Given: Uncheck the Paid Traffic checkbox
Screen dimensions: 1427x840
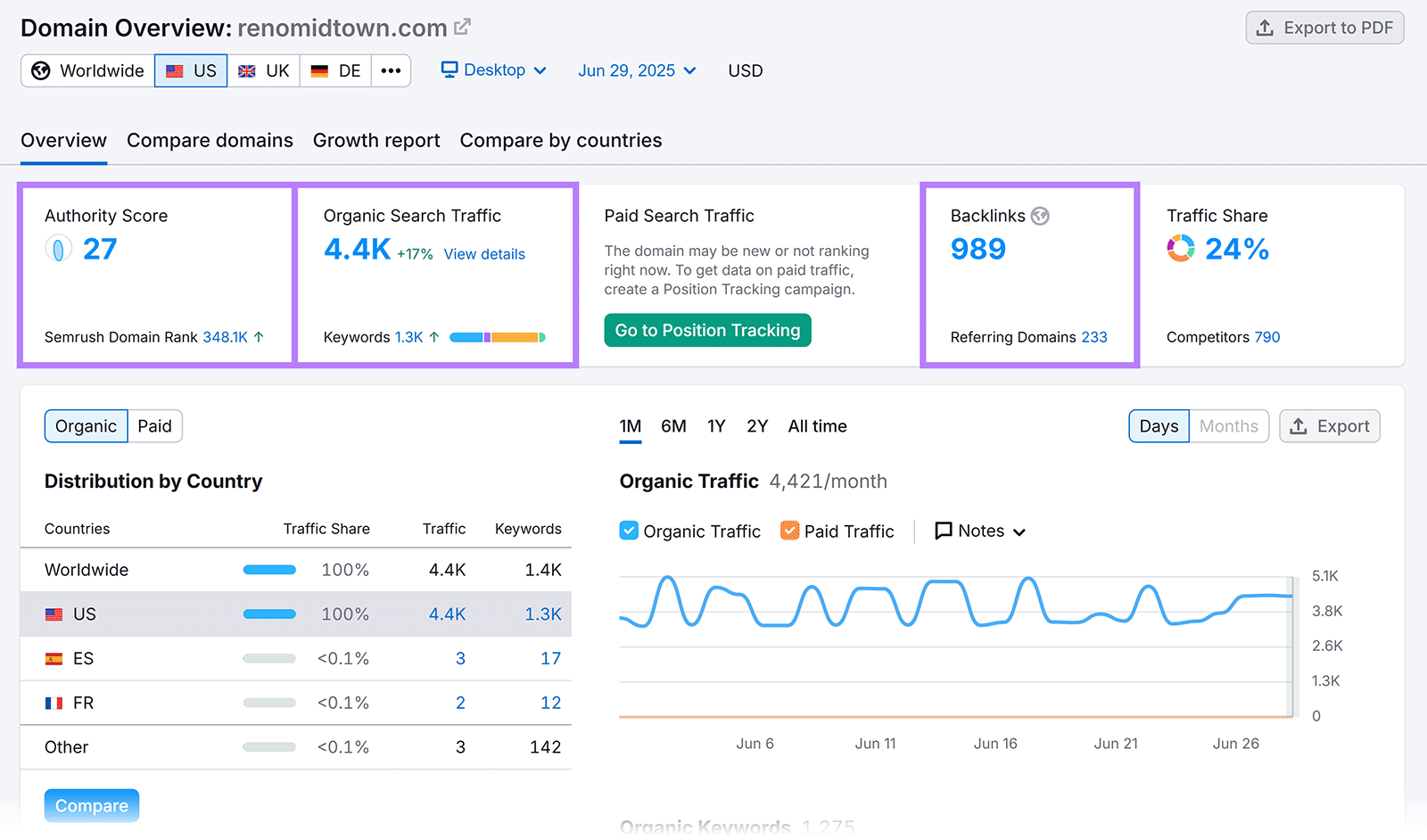Looking at the screenshot, I should pos(789,530).
